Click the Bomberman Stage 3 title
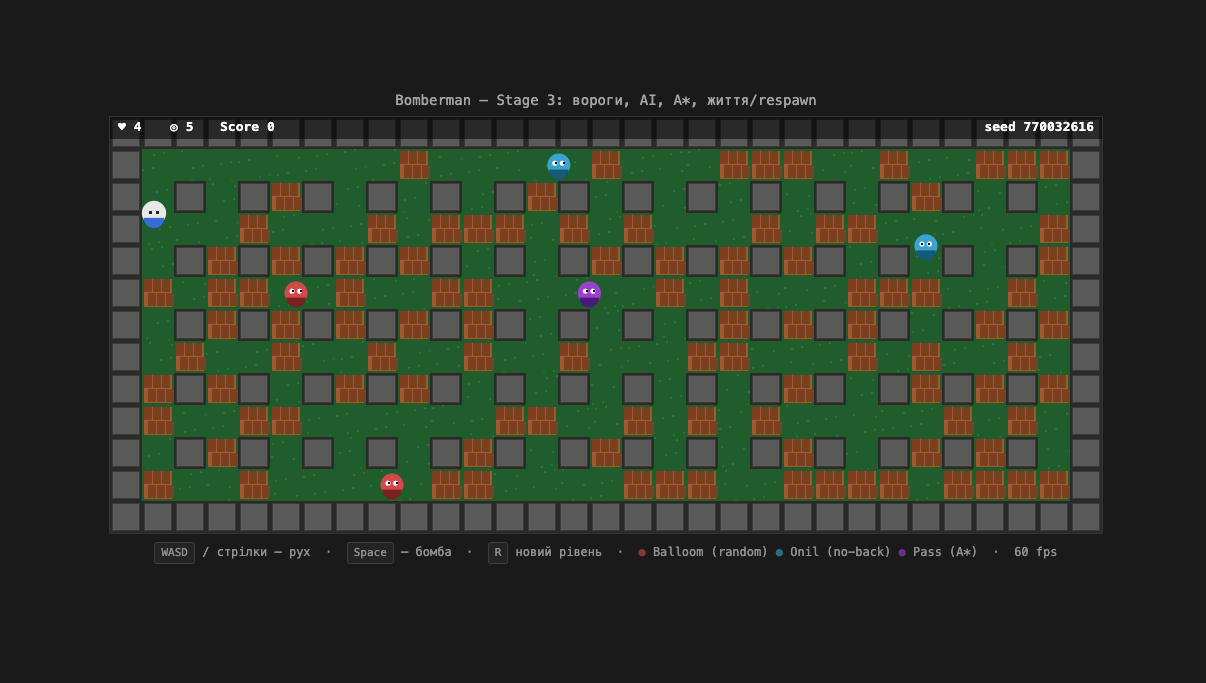 606,101
